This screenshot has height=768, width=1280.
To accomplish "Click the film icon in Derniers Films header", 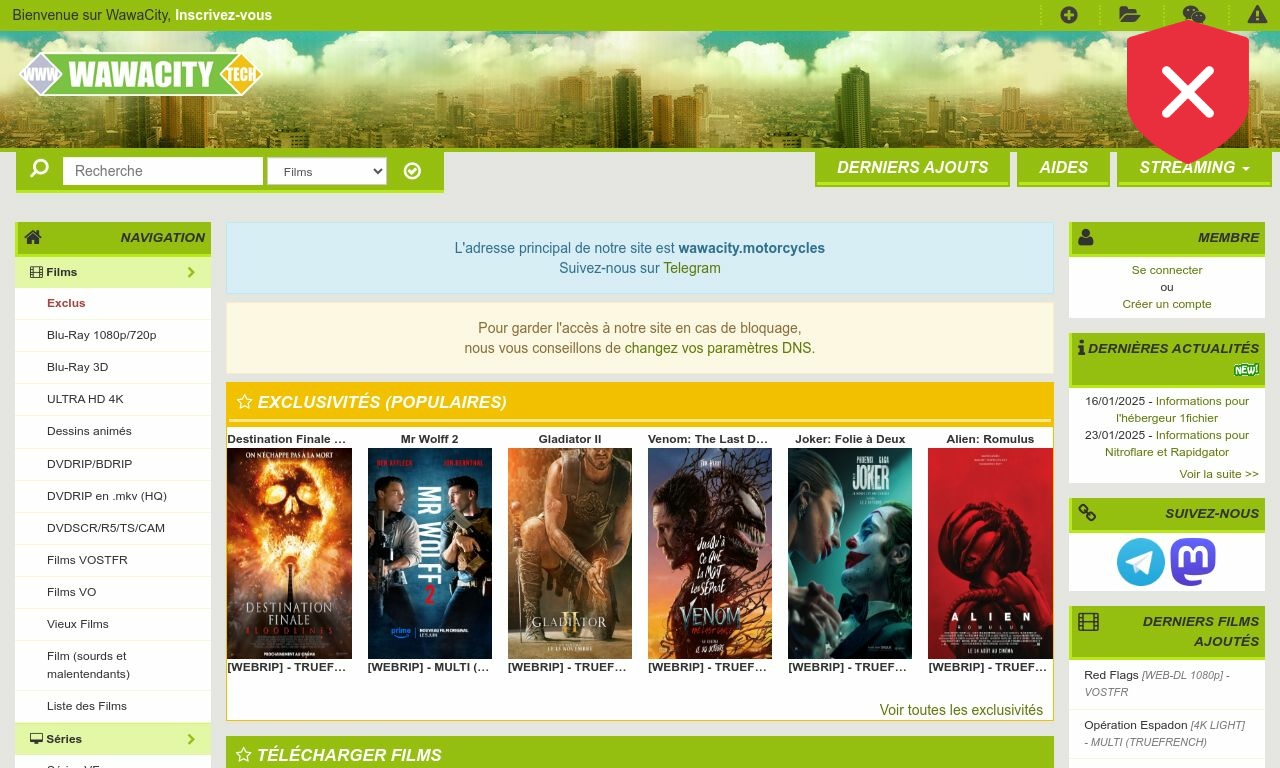I will point(1088,622).
